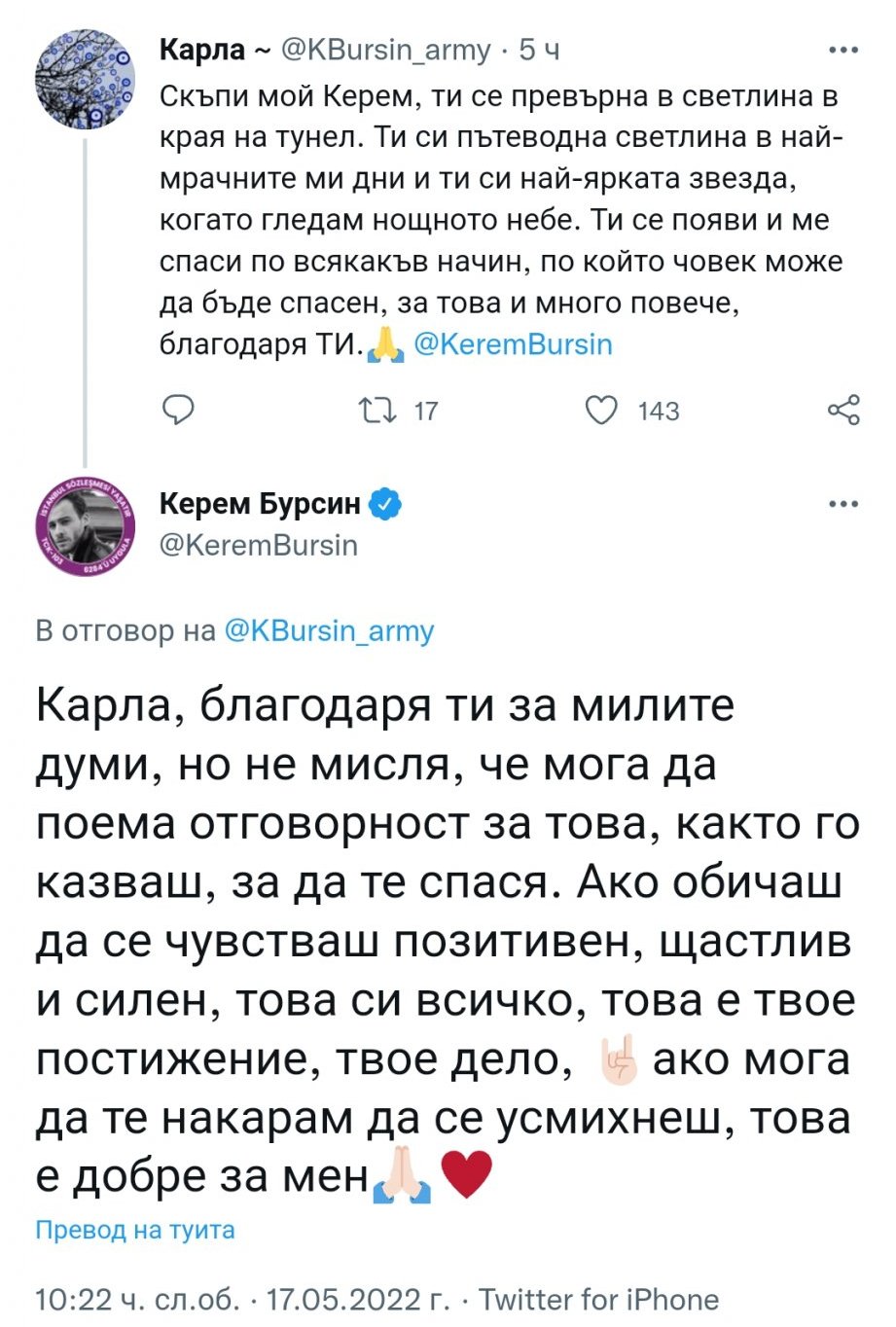The image size is (896, 1327).
Task: Click the 143 likes count
Action: click(659, 411)
